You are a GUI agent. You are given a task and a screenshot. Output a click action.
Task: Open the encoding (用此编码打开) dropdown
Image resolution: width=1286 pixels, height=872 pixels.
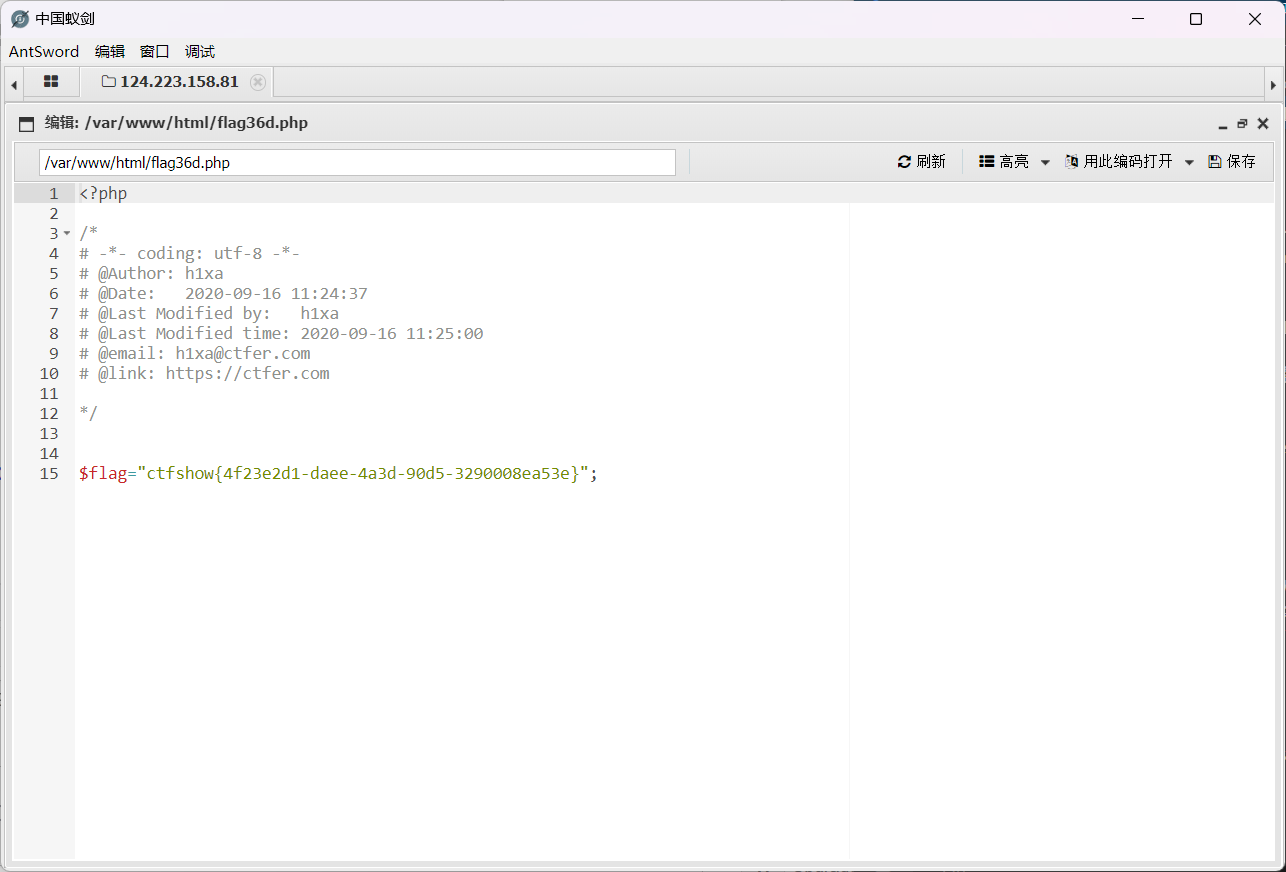coord(1189,162)
